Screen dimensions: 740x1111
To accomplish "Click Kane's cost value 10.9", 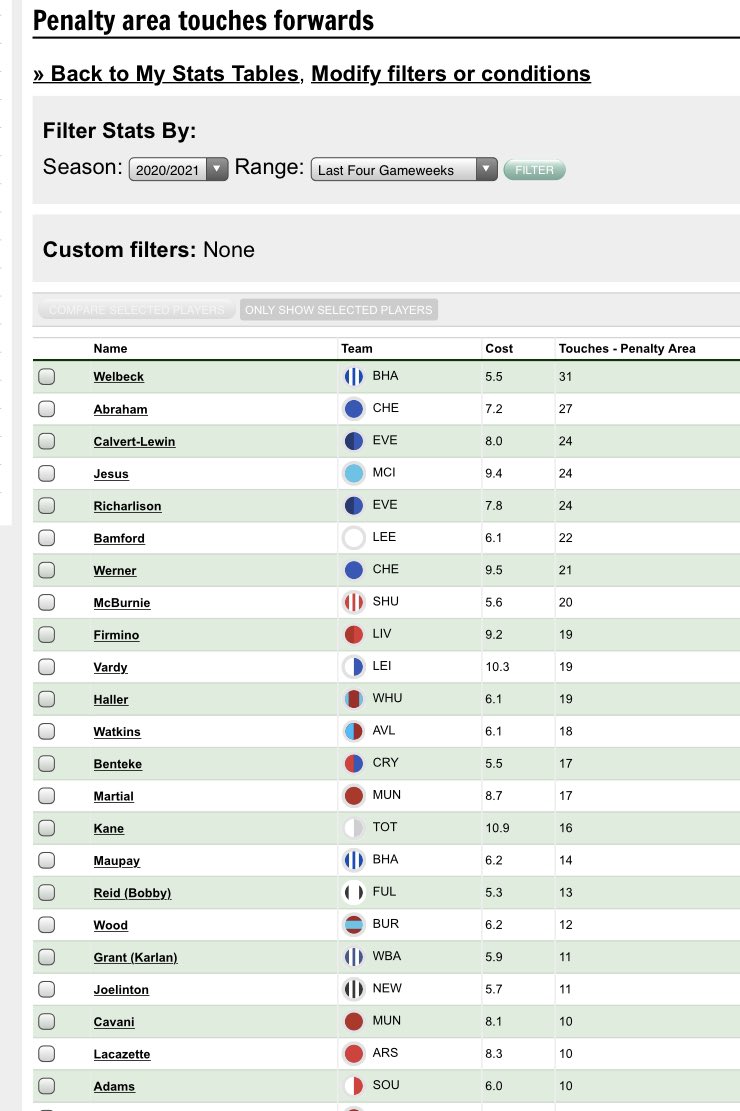I will 497,828.
